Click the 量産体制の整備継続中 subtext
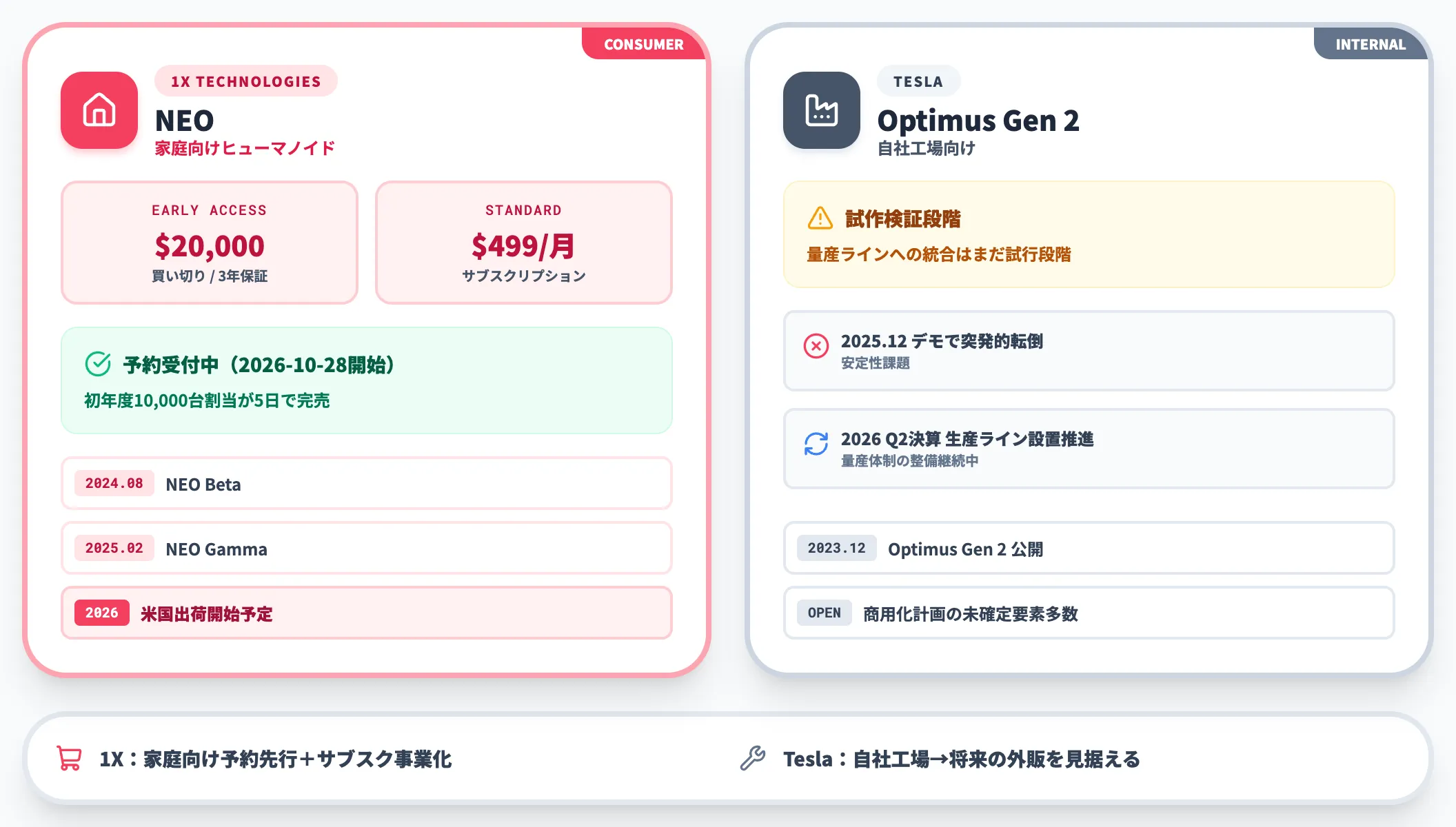The width and height of the screenshot is (1456, 827). click(910, 461)
